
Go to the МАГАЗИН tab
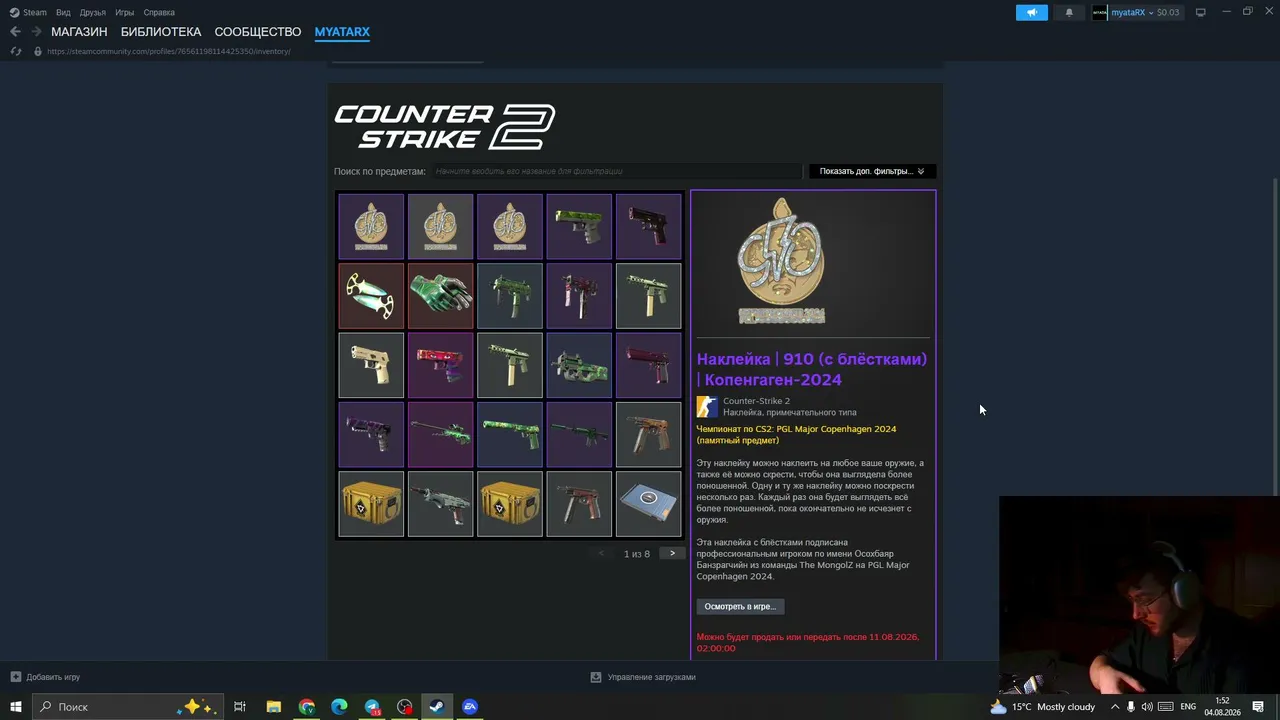click(x=79, y=32)
